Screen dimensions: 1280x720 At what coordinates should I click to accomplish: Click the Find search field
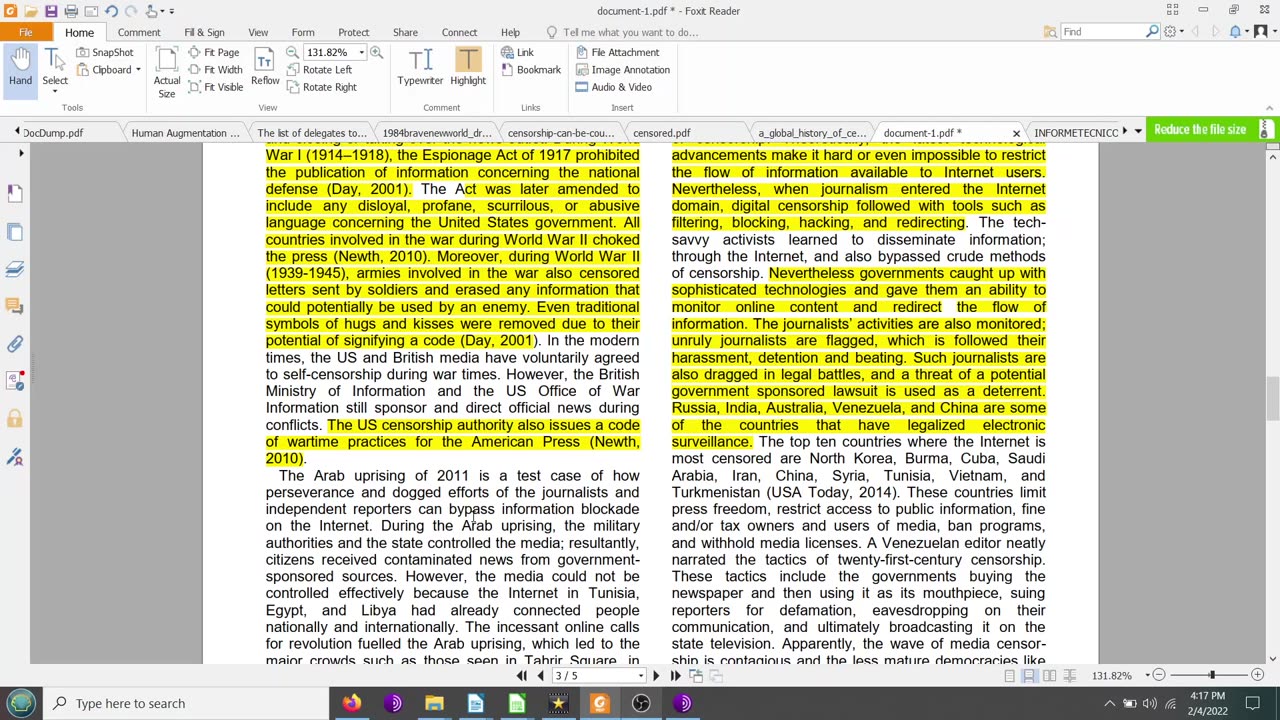[x=1103, y=32]
